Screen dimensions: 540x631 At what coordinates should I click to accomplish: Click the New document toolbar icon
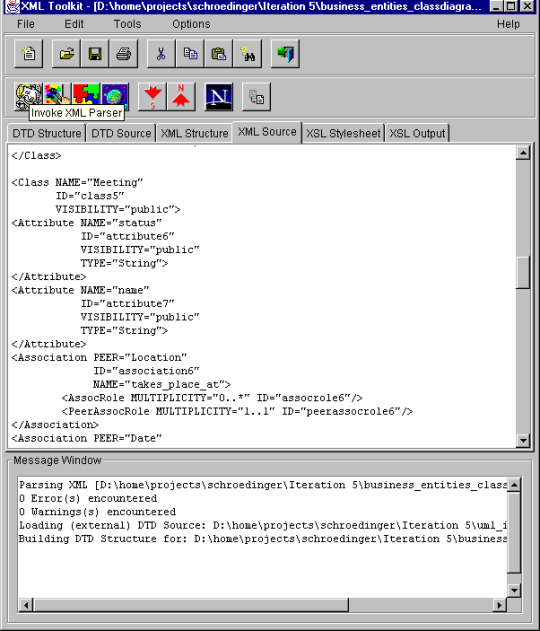(x=29, y=53)
